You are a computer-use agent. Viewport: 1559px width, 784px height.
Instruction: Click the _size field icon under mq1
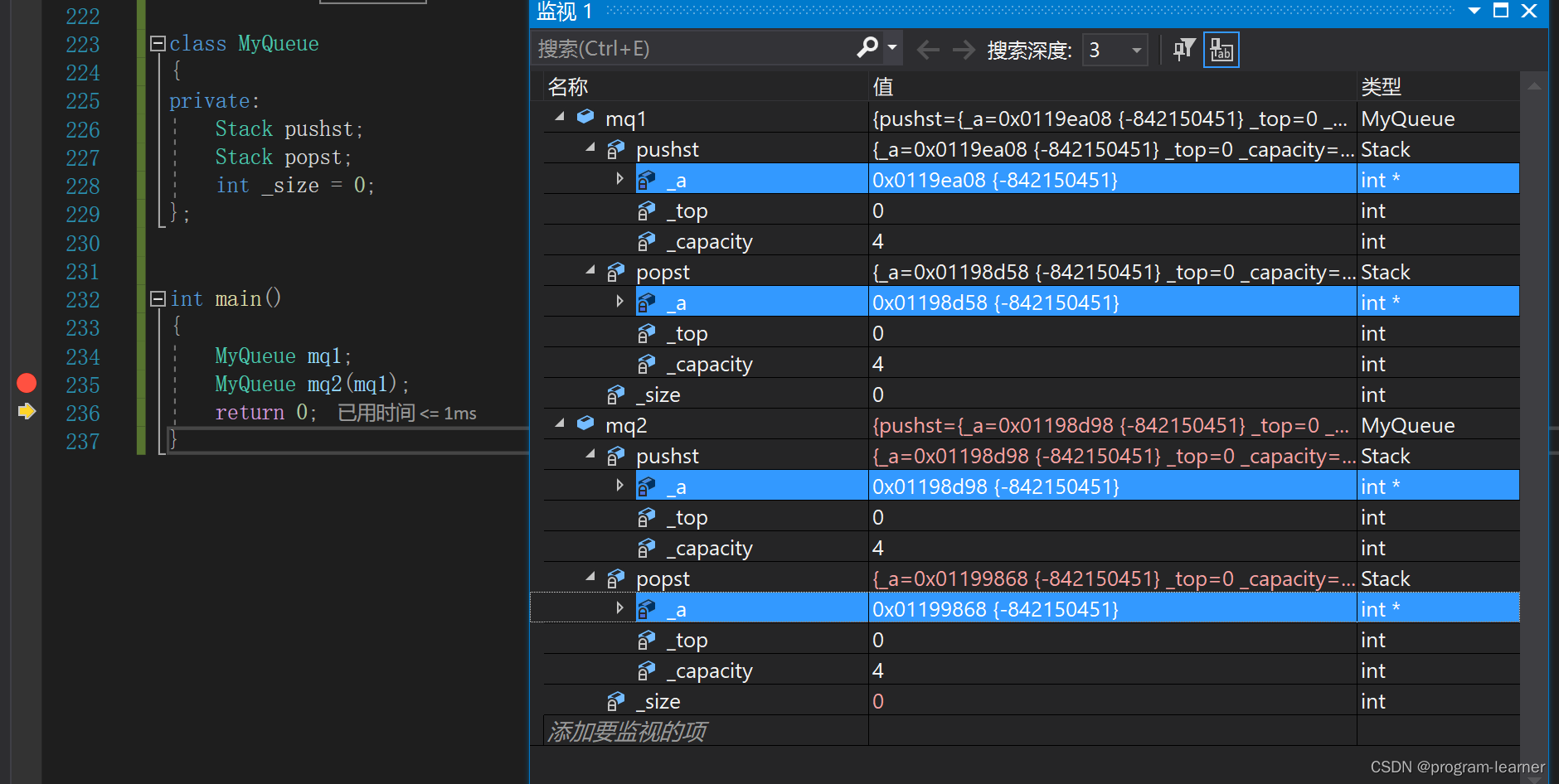615,394
